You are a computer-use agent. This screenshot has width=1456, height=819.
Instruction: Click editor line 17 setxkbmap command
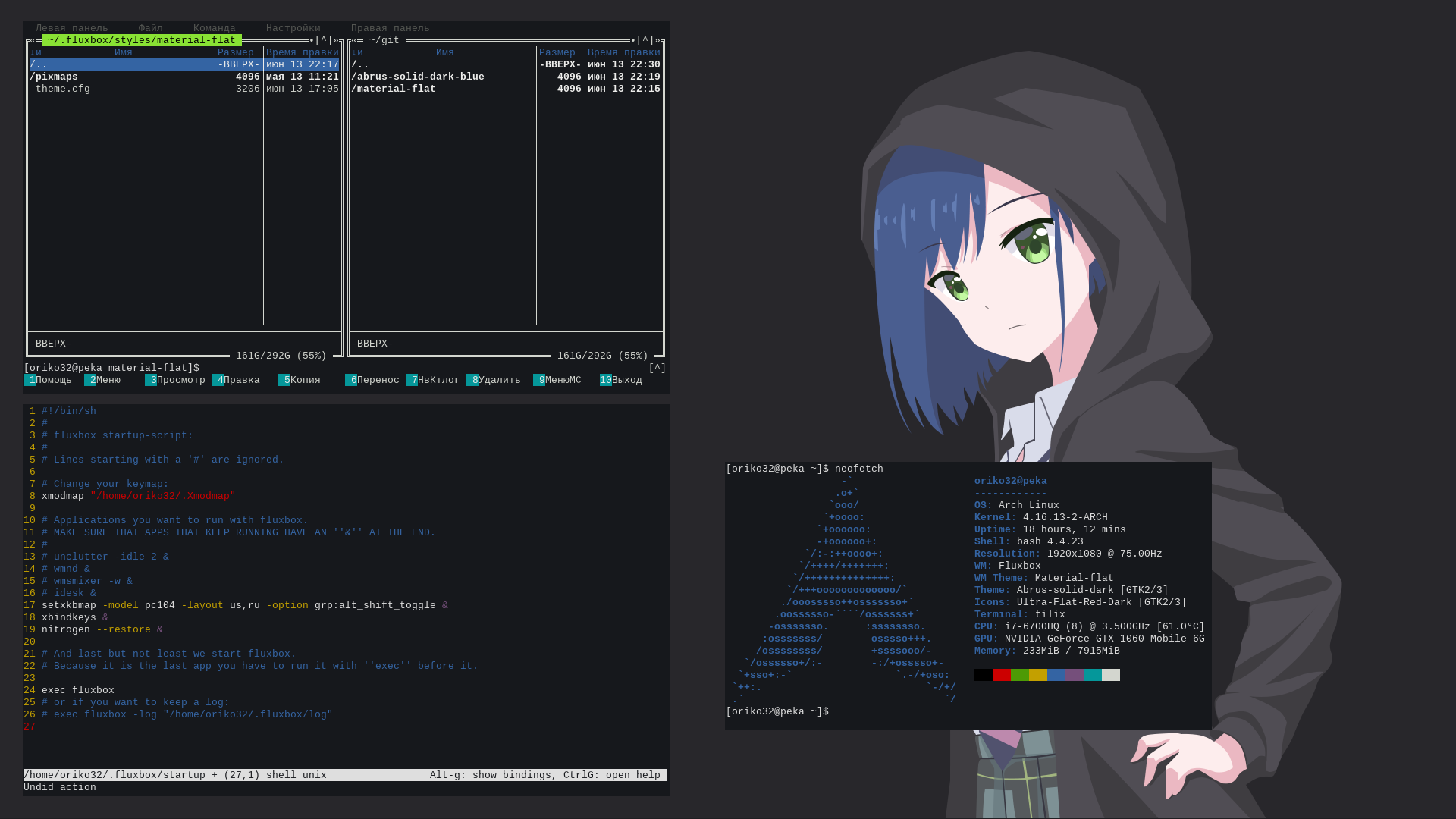pyautogui.click(x=245, y=605)
